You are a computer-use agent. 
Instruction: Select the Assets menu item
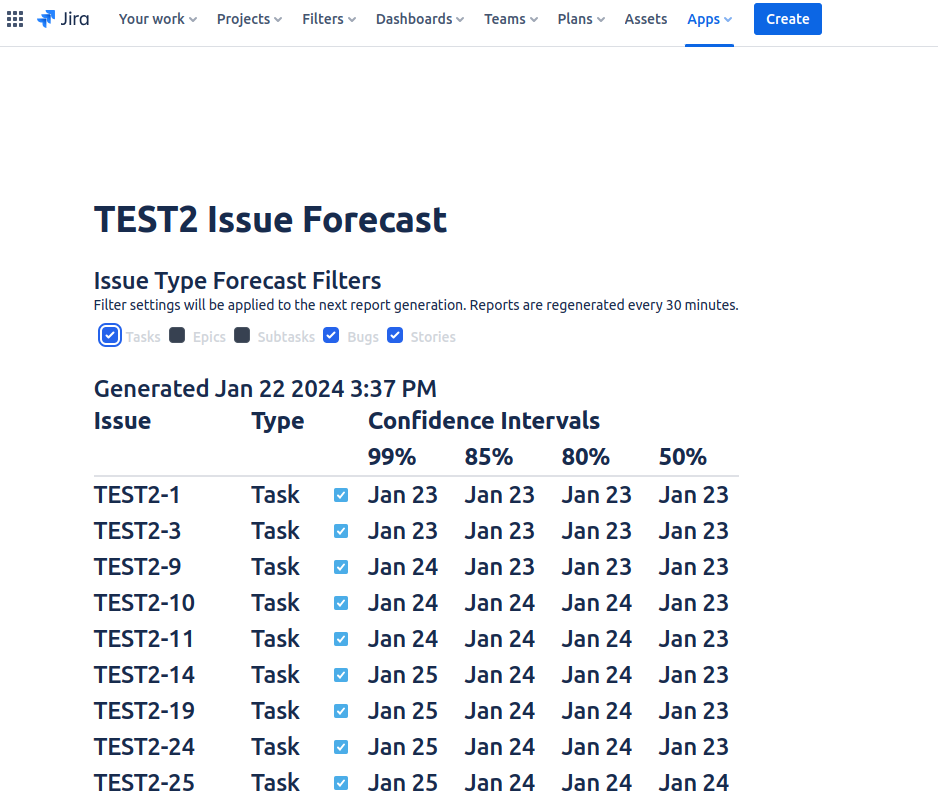coord(645,18)
